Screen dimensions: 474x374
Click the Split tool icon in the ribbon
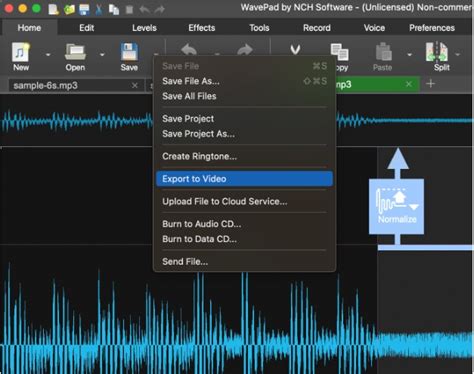pos(437,52)
